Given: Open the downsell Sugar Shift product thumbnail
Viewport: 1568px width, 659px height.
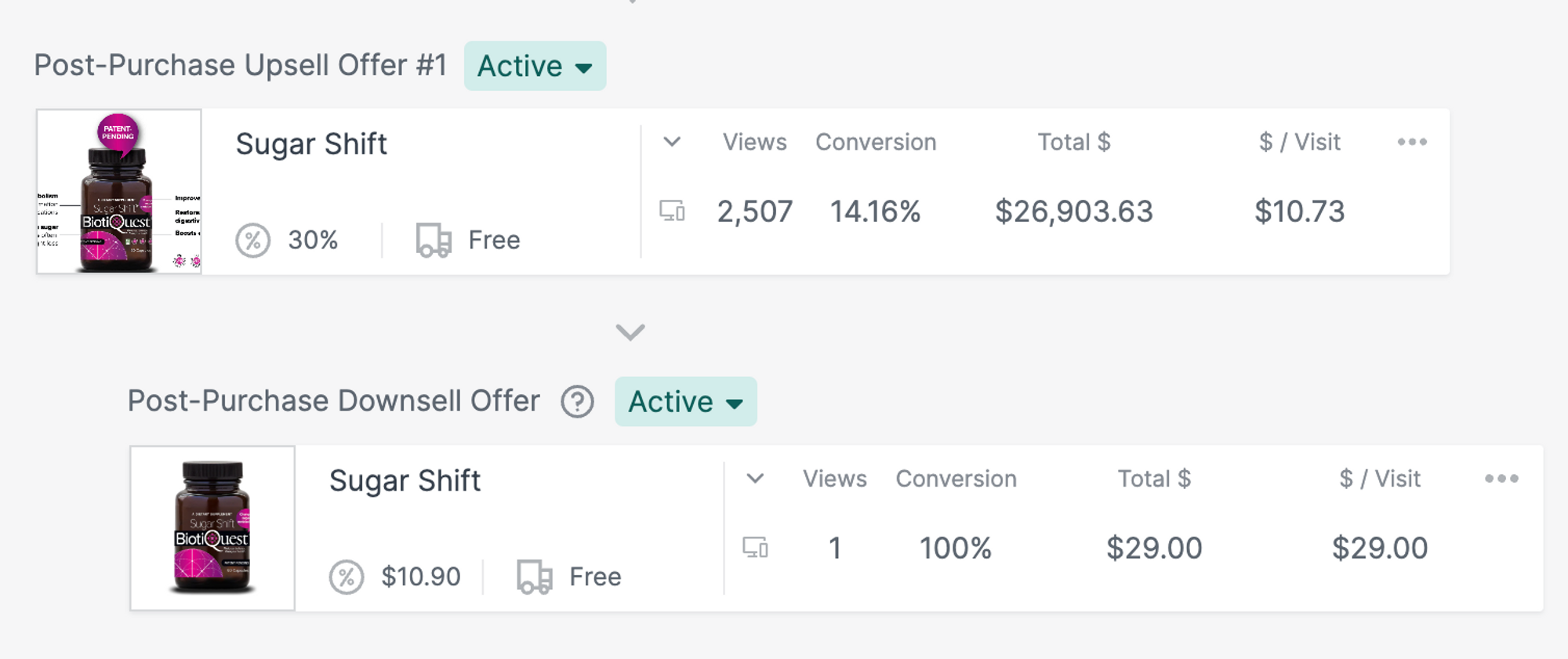Looking at the screenshot, I should [x=212, y=528].
